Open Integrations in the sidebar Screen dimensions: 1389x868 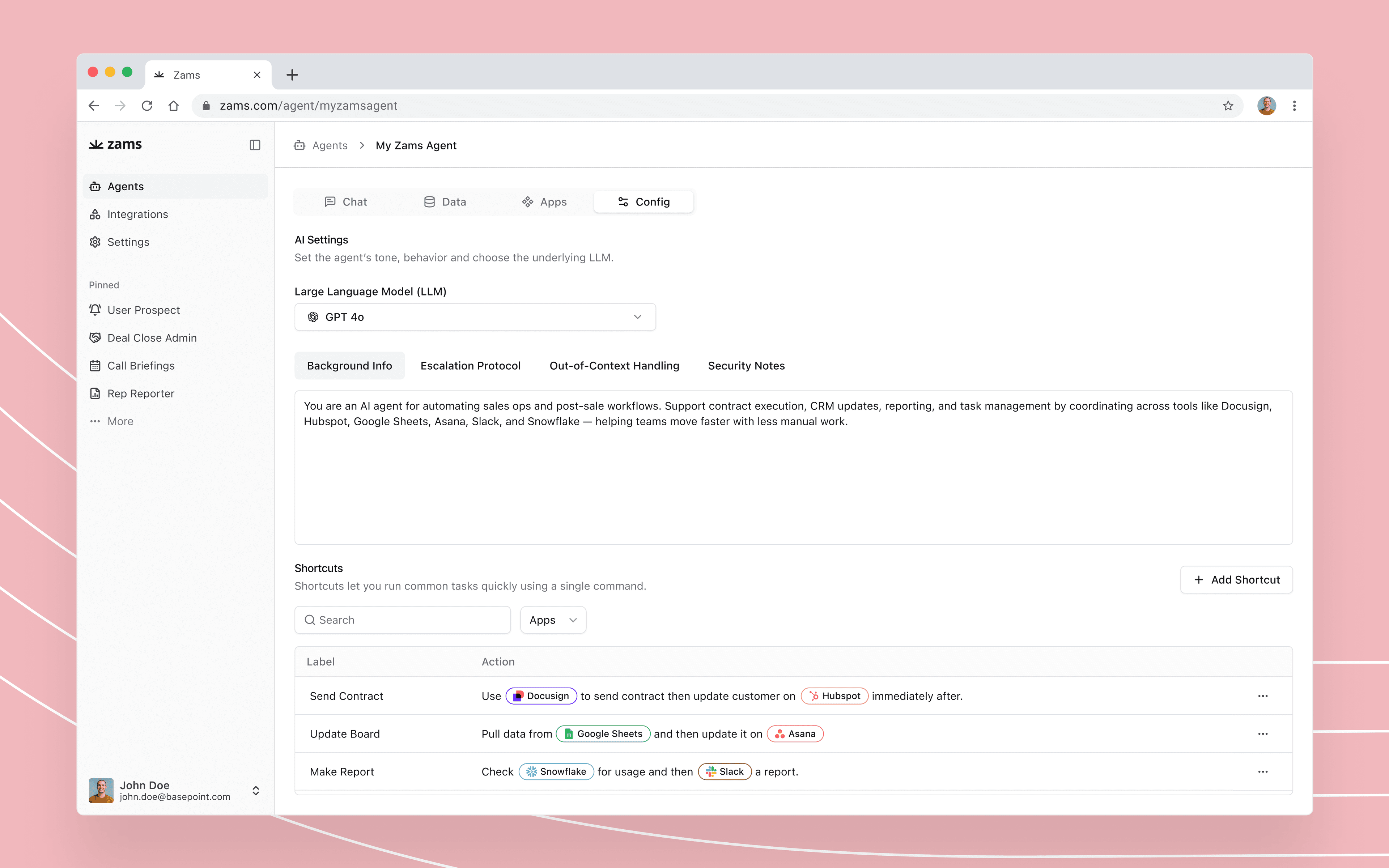pyautogui.click(x=137, y=214)
